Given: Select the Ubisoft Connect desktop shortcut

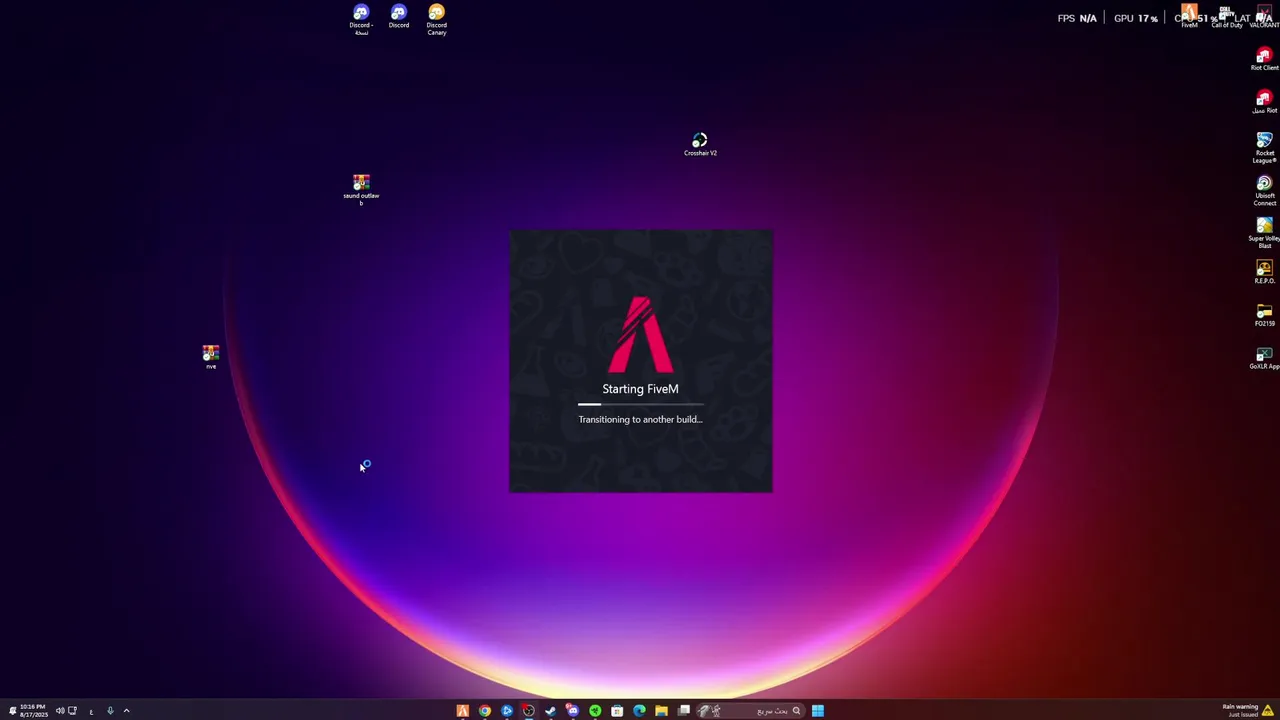Looking at the screenshot, I should coord(1264,191).
